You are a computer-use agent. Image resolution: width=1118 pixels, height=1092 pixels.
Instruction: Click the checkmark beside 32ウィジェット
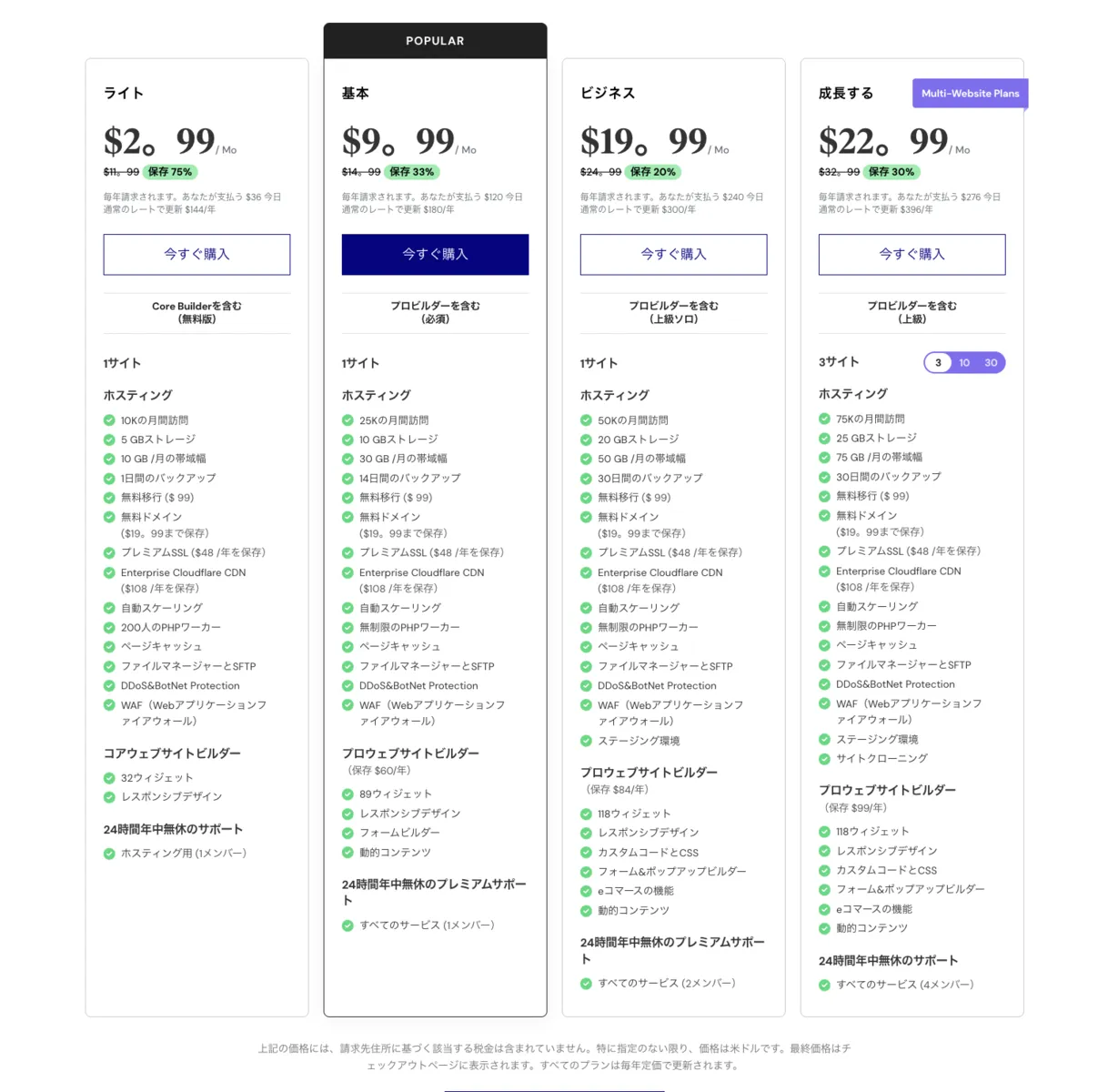[x=109, y=778]
